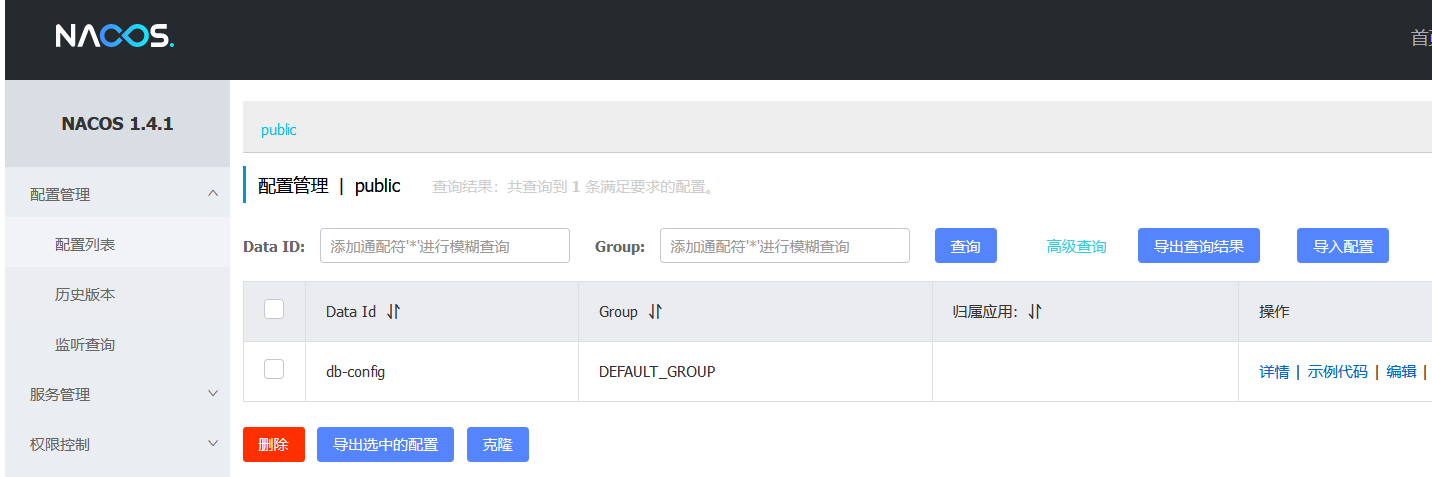Screen dimensions: 1432x477
Task: Click 导入配置 button
Action: (1343, 246)
